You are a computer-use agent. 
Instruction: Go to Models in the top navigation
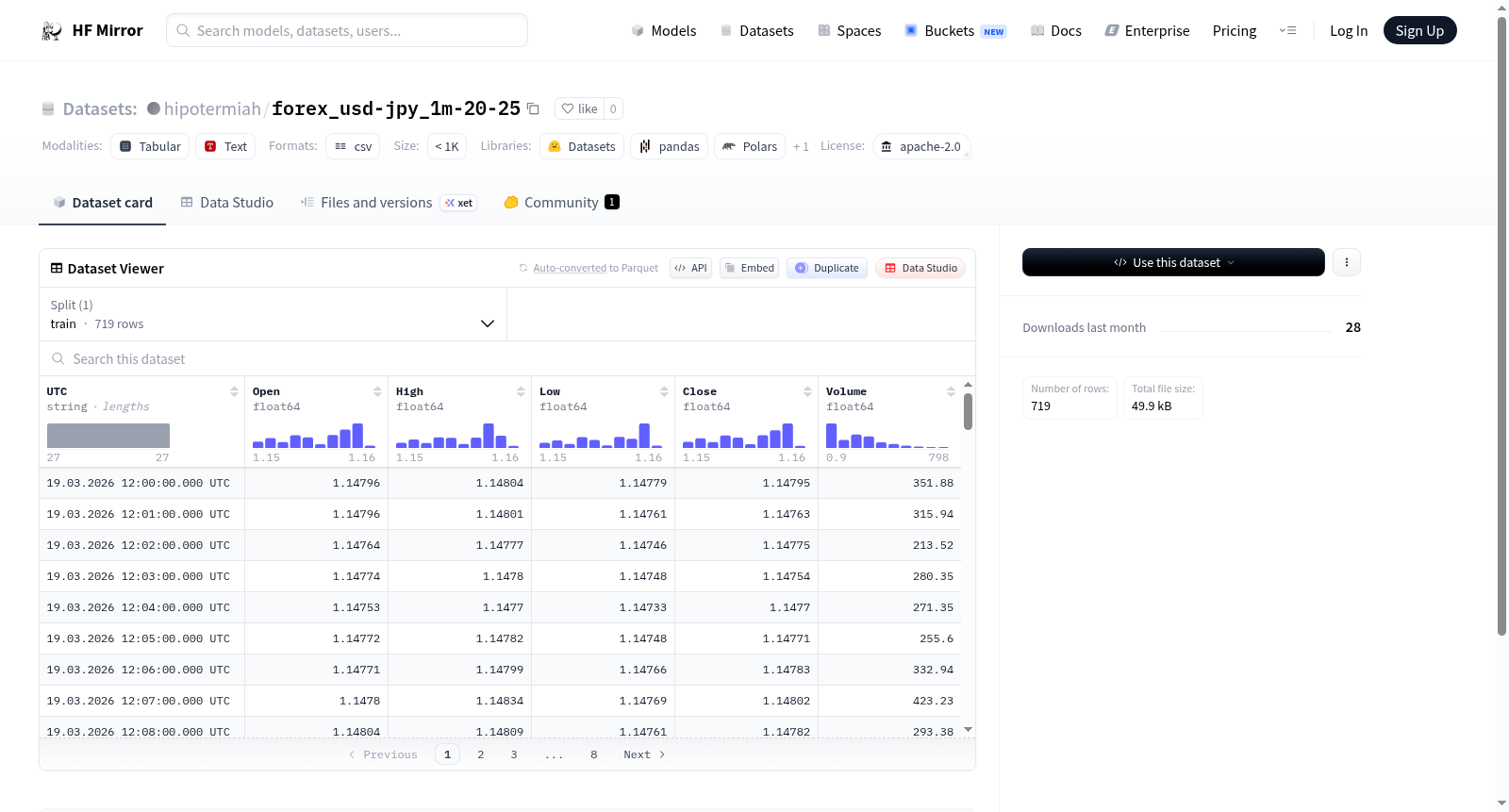tap(664, 31)
